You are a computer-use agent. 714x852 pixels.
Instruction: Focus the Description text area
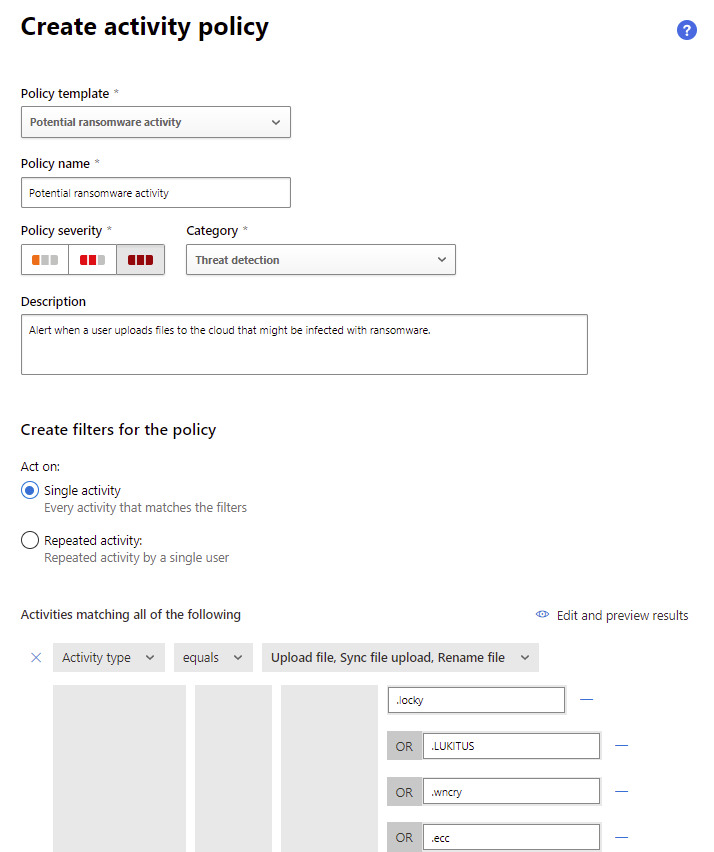304,344
